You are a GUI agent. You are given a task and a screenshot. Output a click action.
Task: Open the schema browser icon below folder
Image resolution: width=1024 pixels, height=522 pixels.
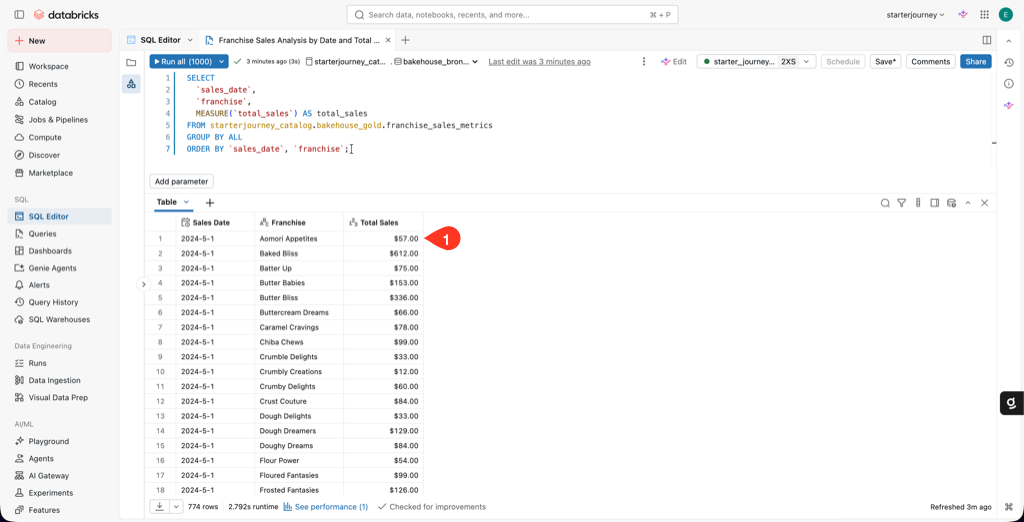131,84
